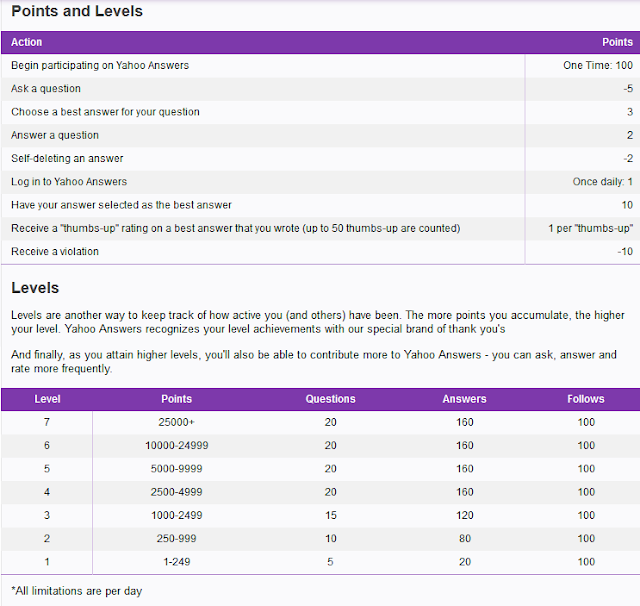The image size is (640, 606).
Task: Click the Points header in the Levels table
Action: pos(176,399)
